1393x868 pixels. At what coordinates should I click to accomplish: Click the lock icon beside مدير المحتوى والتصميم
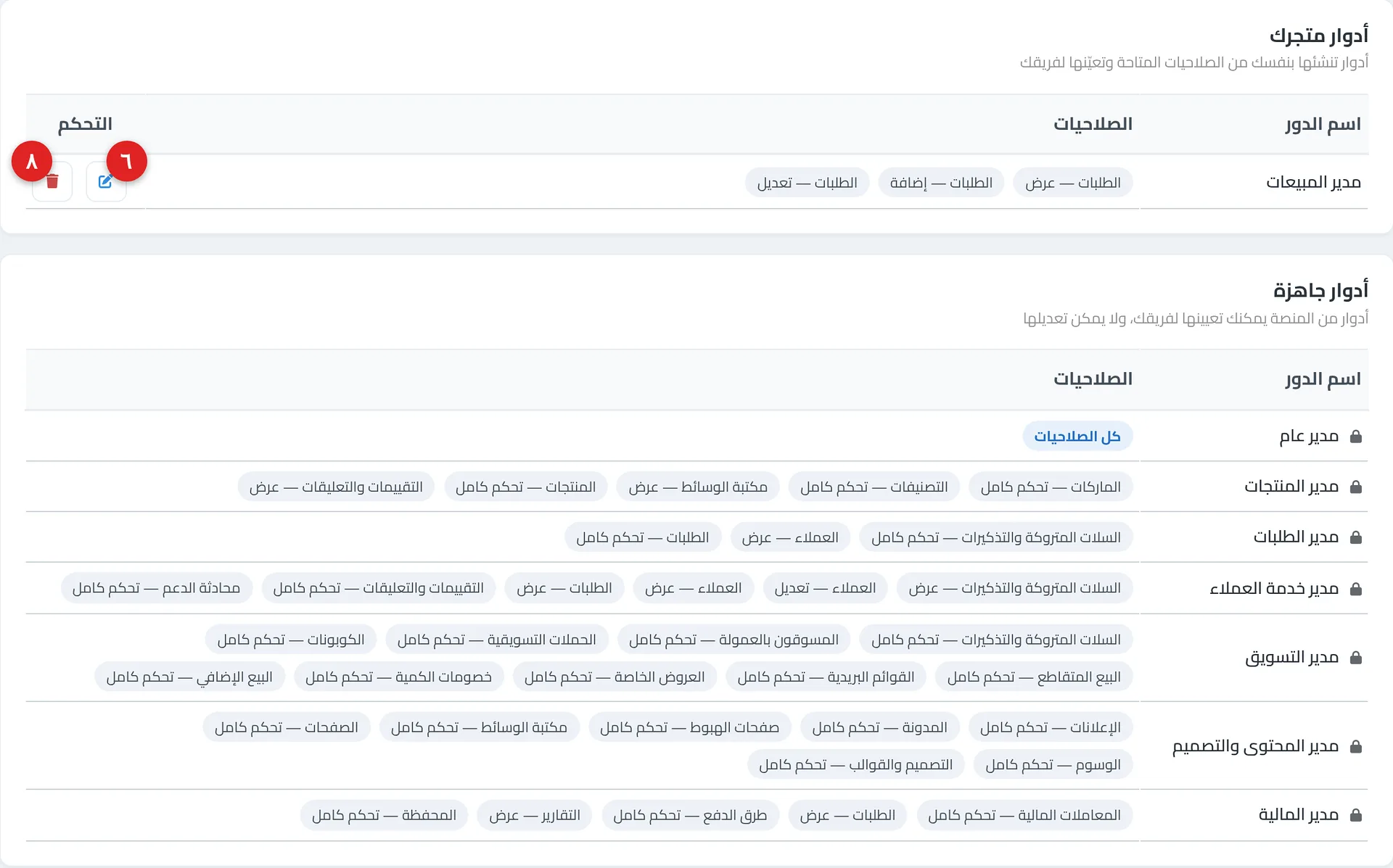(1355, 746)
